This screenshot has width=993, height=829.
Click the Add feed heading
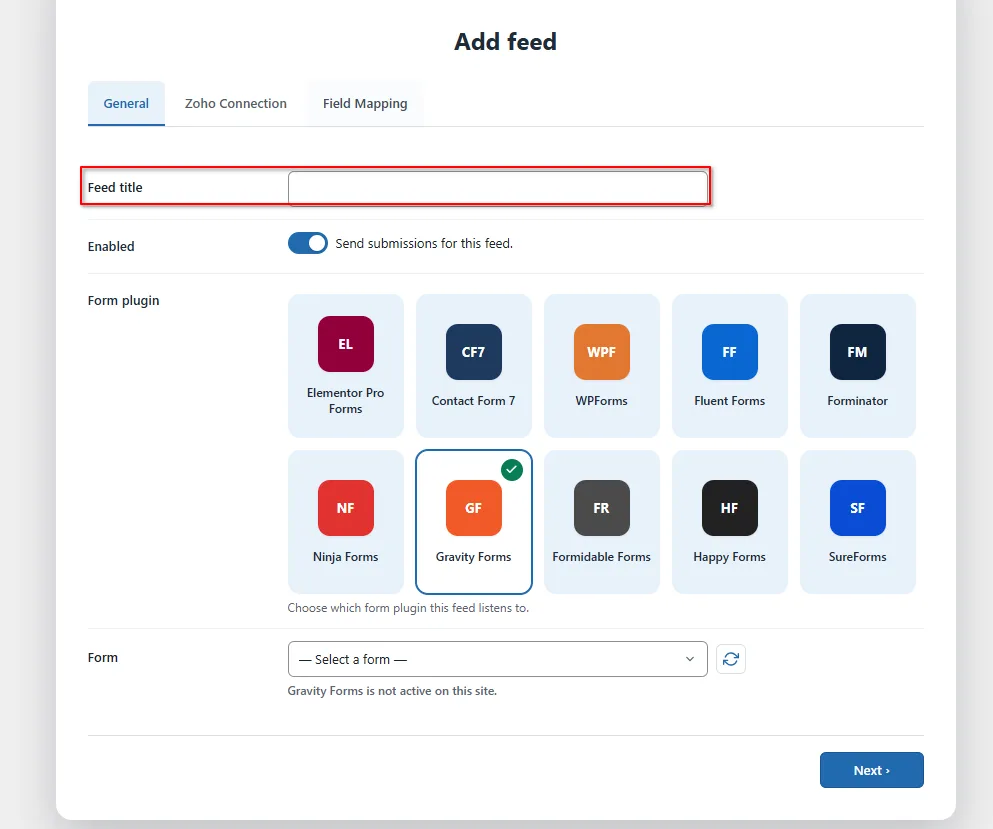(x=505, y=42)
